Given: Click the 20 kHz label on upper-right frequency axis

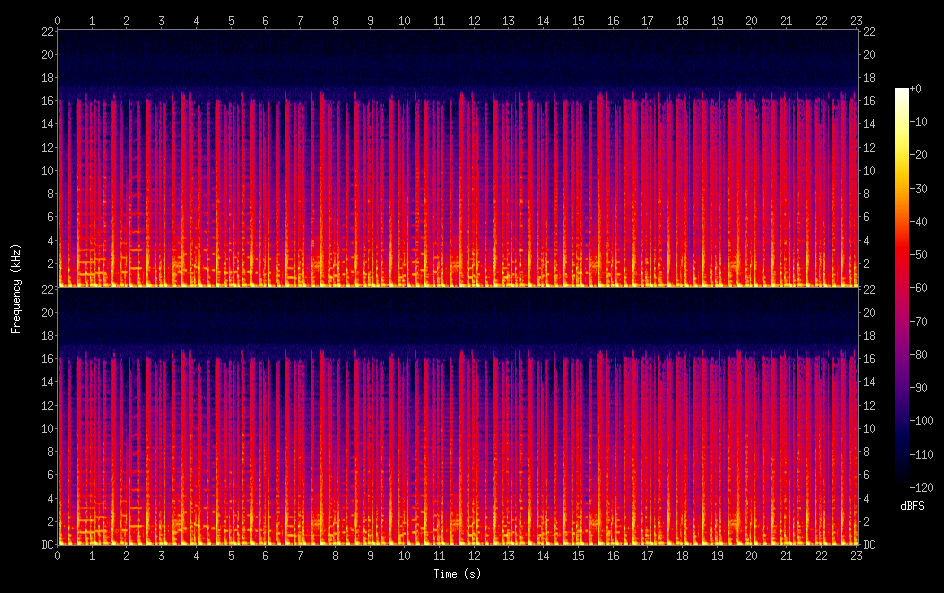Looking at the screenshot, I should (869, 55).
